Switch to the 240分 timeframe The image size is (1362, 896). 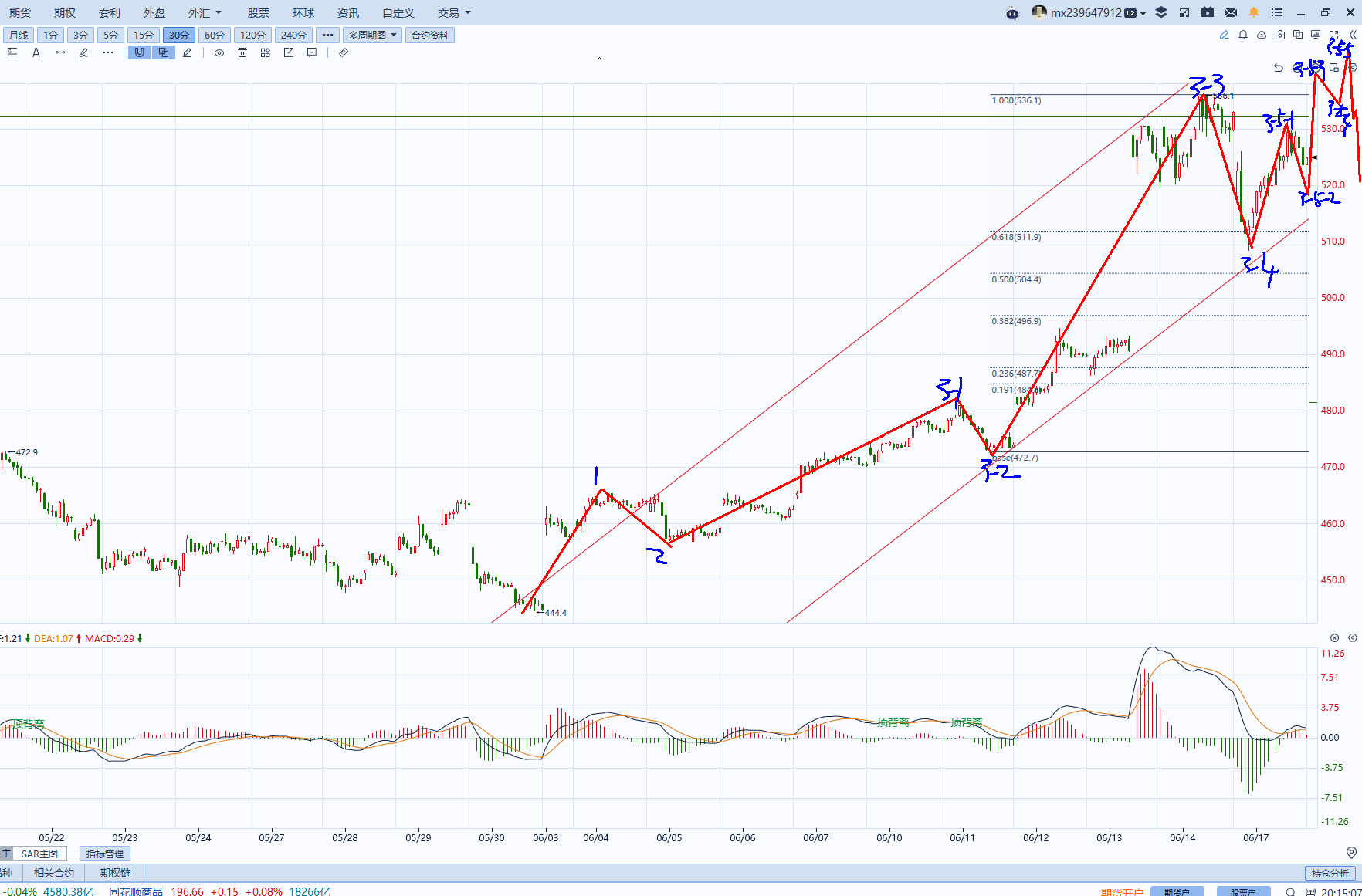pyautogui.click(x=293, y=35)
